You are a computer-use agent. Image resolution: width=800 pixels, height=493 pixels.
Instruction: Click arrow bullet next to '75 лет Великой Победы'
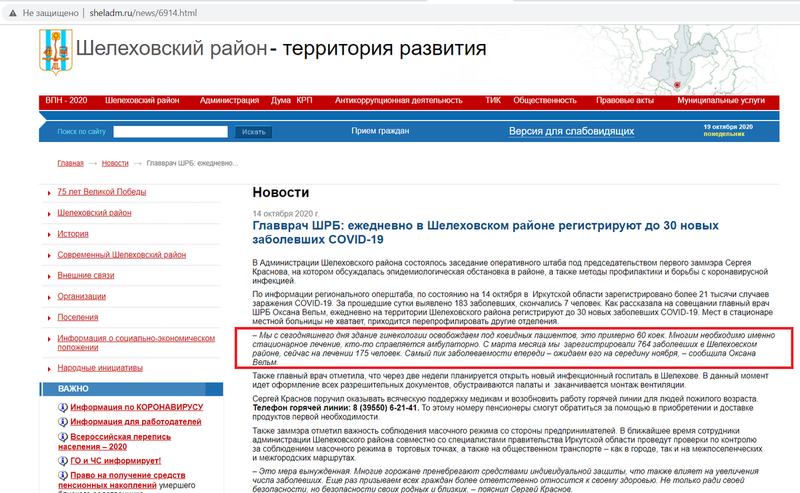coord(49,193)
